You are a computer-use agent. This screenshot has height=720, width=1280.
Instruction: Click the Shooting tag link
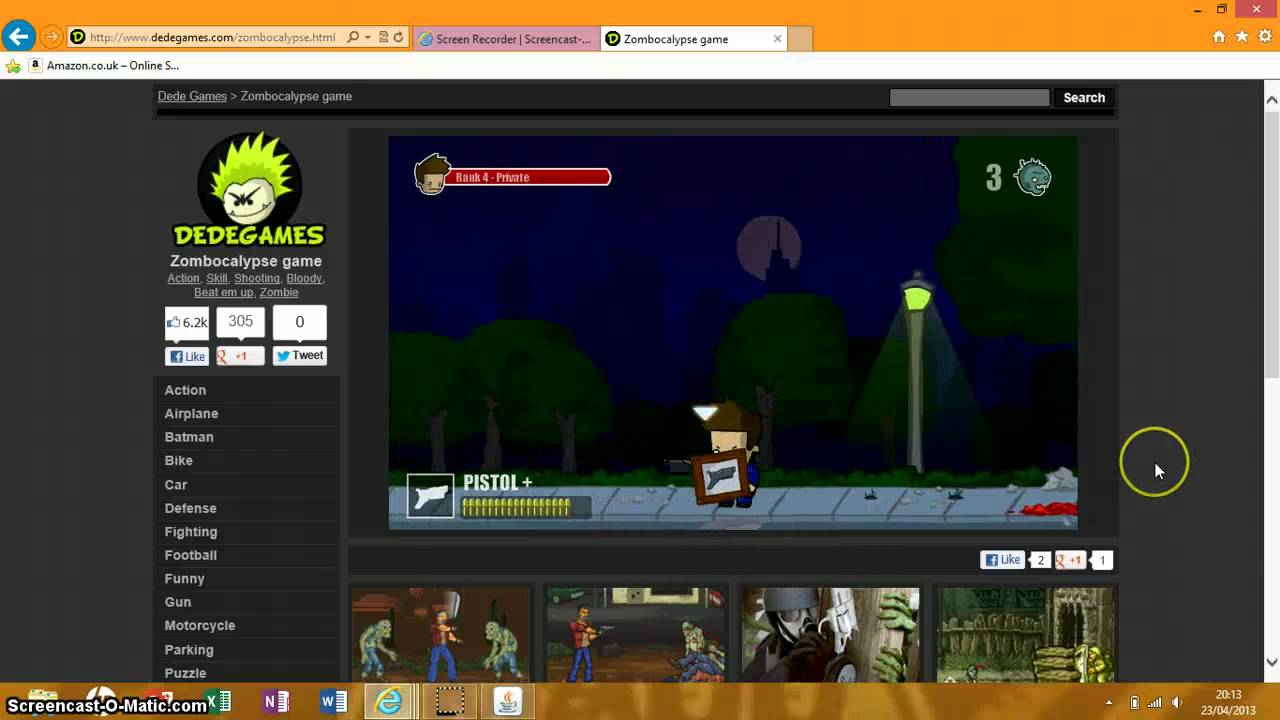pos(257,278)
